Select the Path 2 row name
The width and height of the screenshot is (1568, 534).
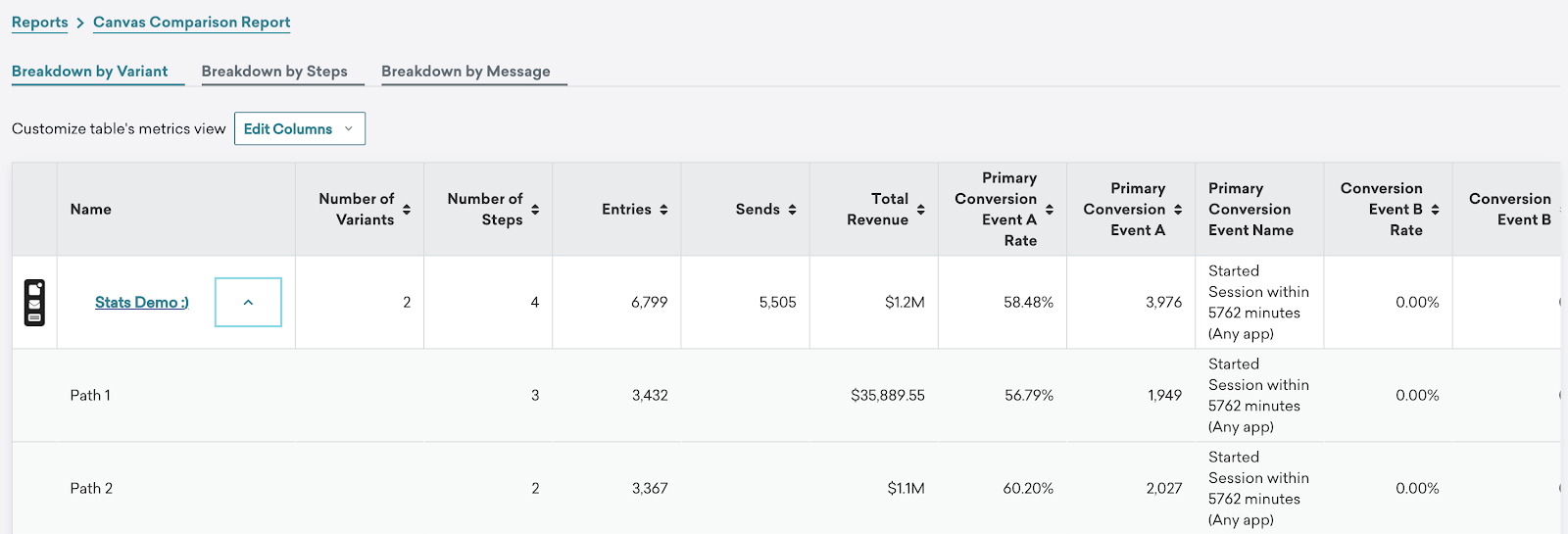[91, 489]
